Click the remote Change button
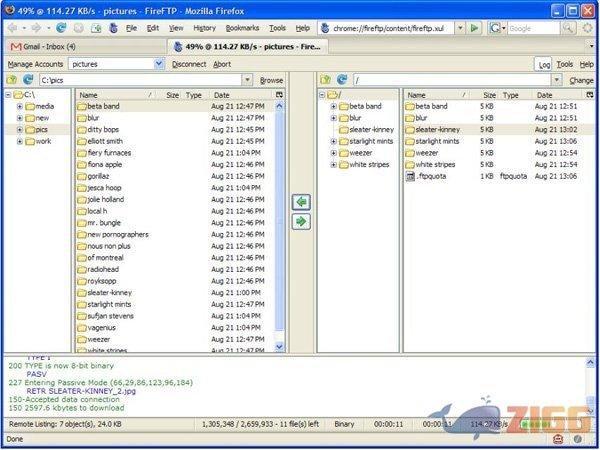 coord(581,80)
